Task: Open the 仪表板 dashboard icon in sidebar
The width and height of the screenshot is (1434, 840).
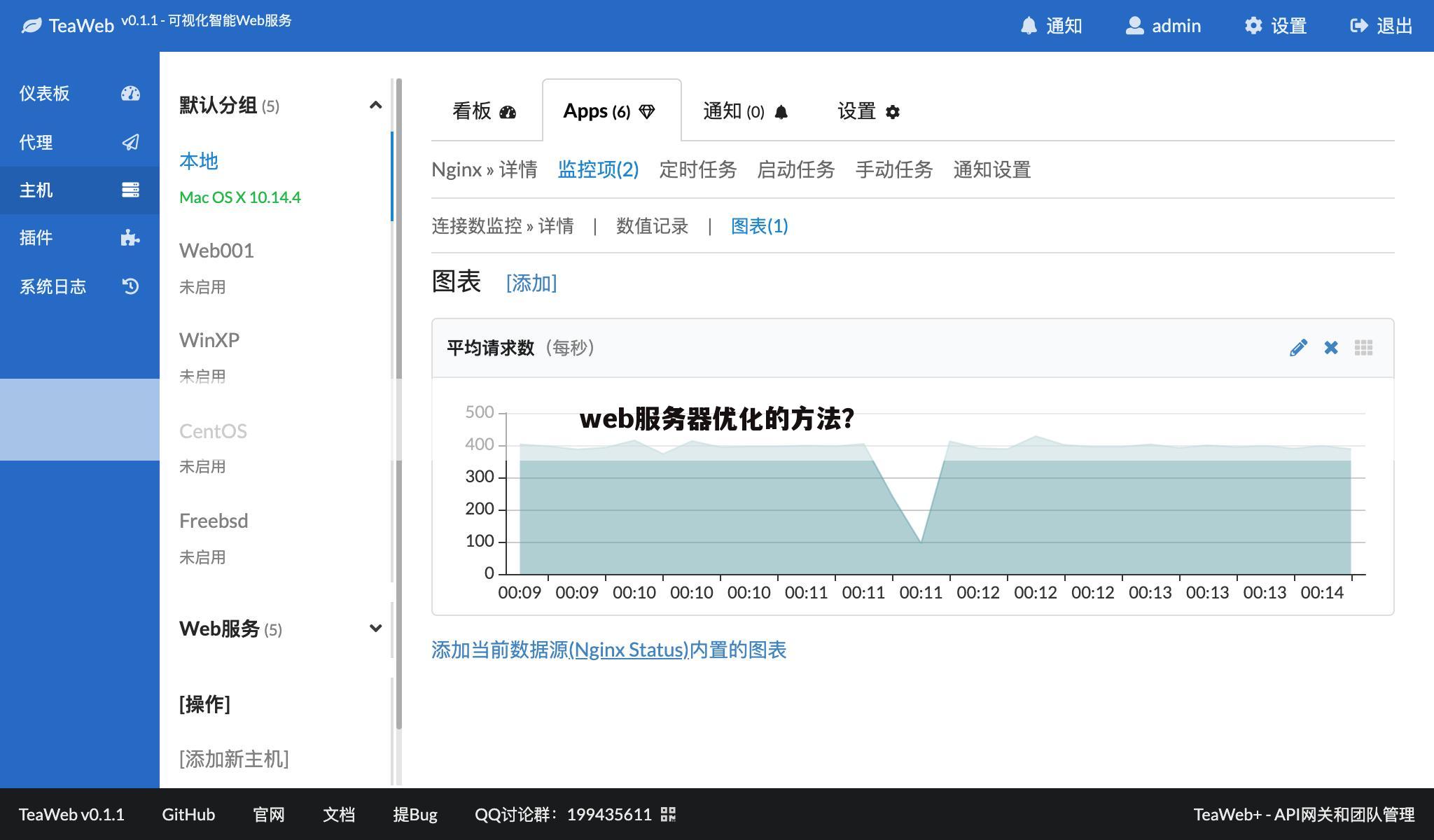Action: click(x=130, y=93)
